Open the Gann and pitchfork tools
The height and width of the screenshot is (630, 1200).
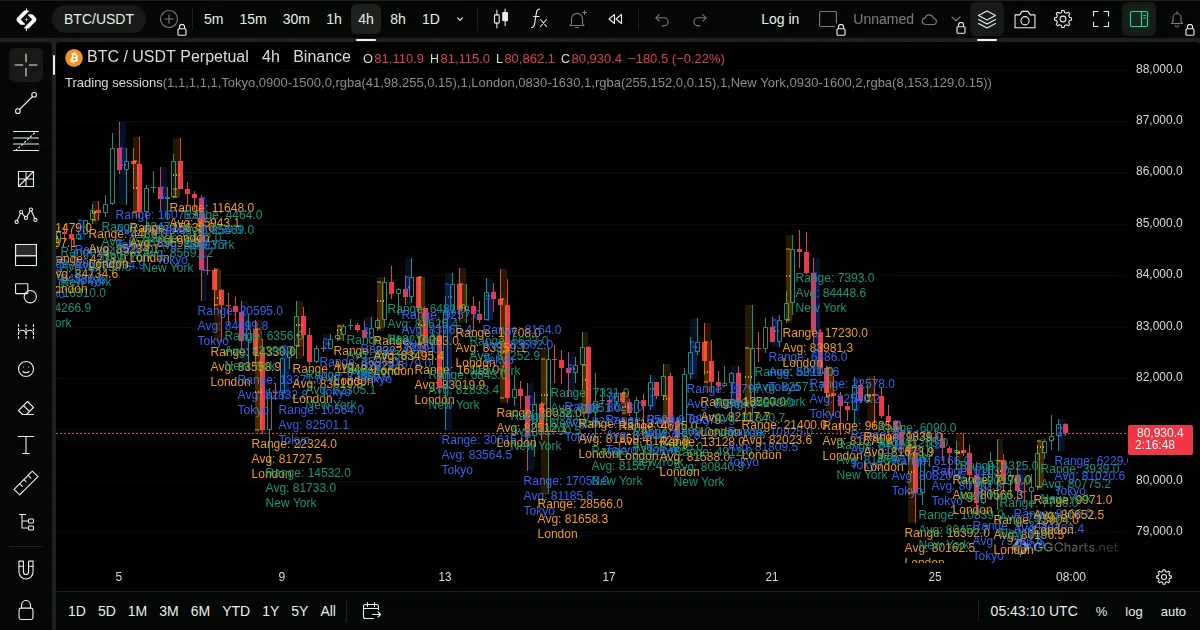tap(26, 179)
